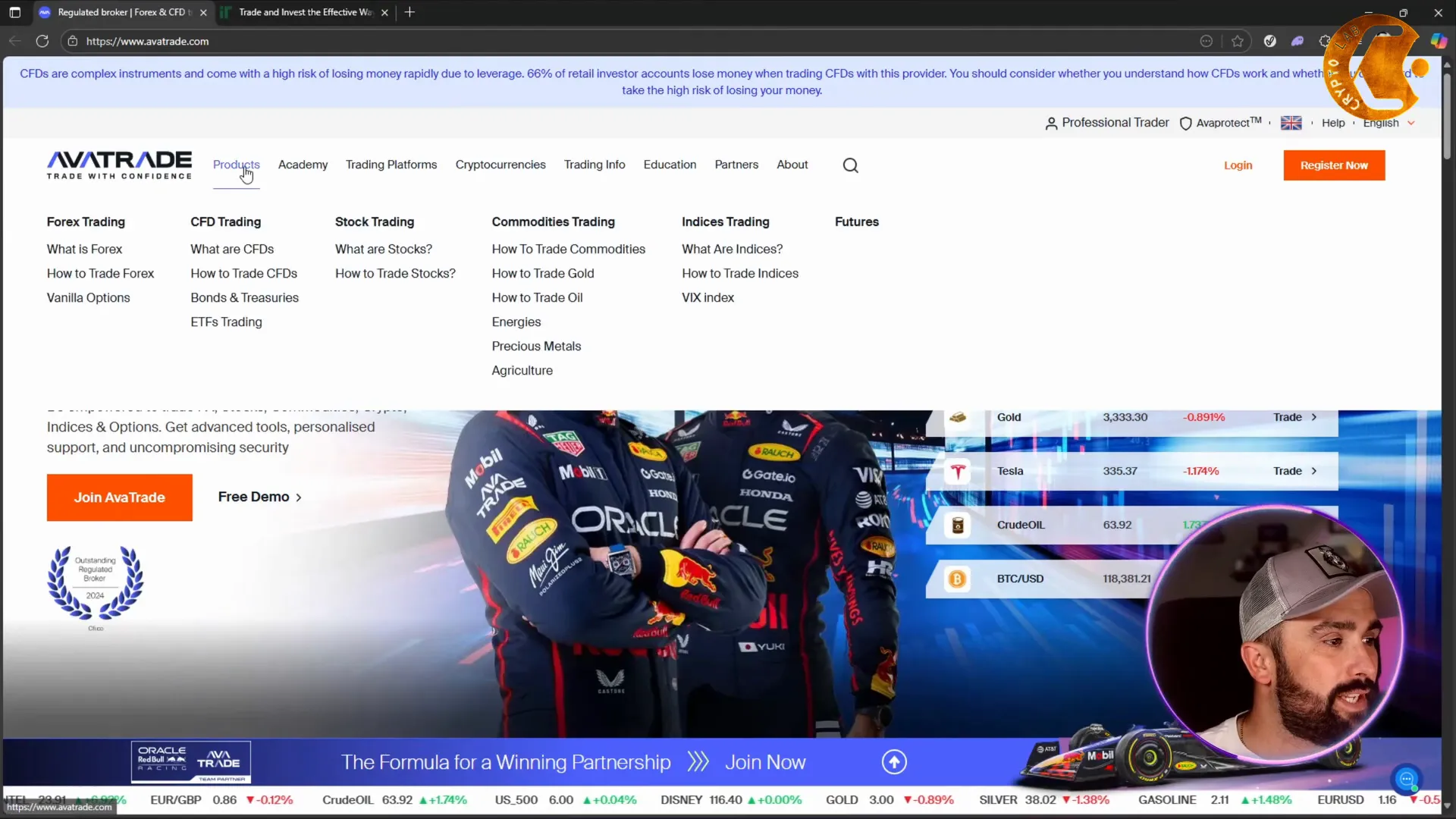Click the Bitcoin BTC/USD icon
This screenshot has height=819, width=1456.
[957, 579]
